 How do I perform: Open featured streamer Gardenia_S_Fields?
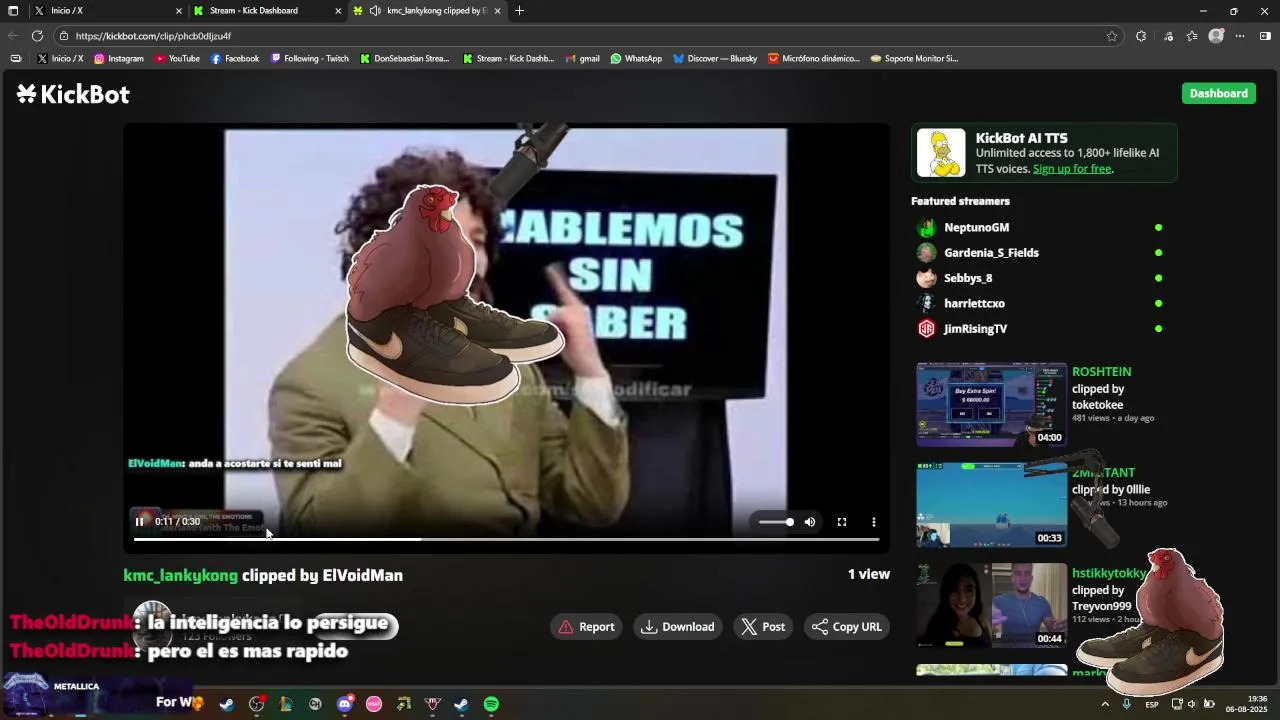[991, 253]
